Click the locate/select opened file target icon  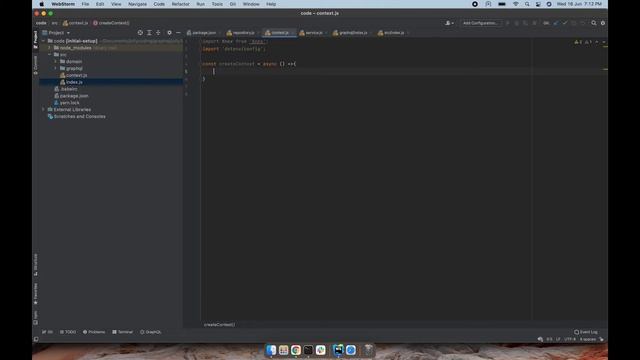[140, 33]
